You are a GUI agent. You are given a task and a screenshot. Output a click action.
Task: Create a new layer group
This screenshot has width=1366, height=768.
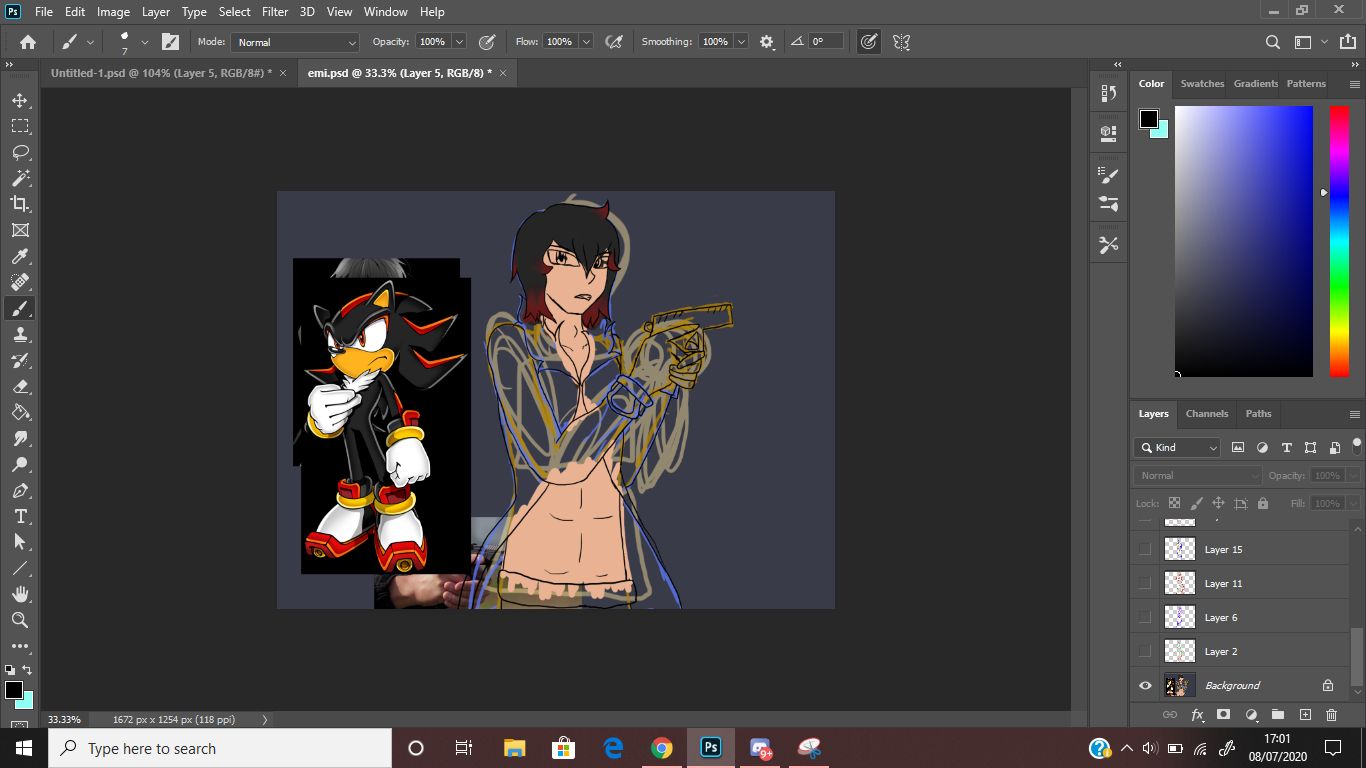pyautogui.click(x=1278, y=715)
